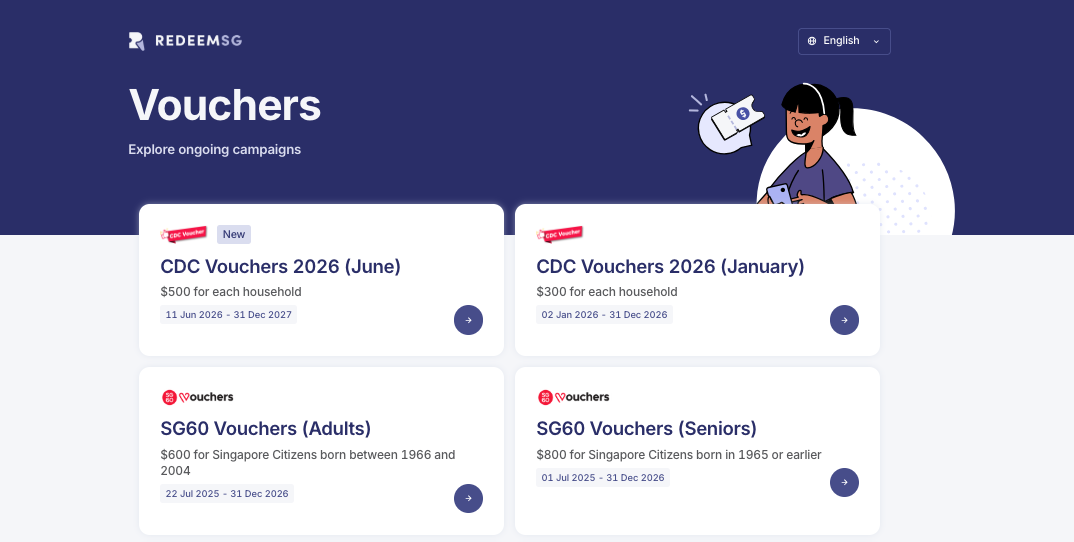
Task: Open the CDC Vouchers 2026 (January) title
Action: [x=671, y=266]
